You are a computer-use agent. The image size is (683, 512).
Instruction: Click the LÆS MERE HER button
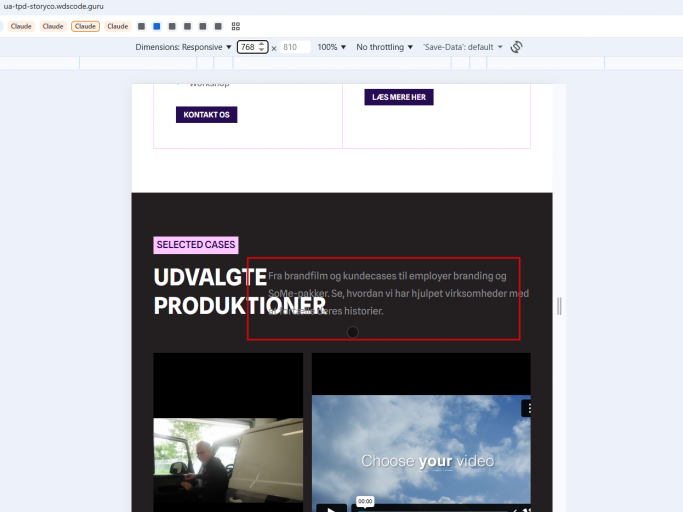(399, 97)
